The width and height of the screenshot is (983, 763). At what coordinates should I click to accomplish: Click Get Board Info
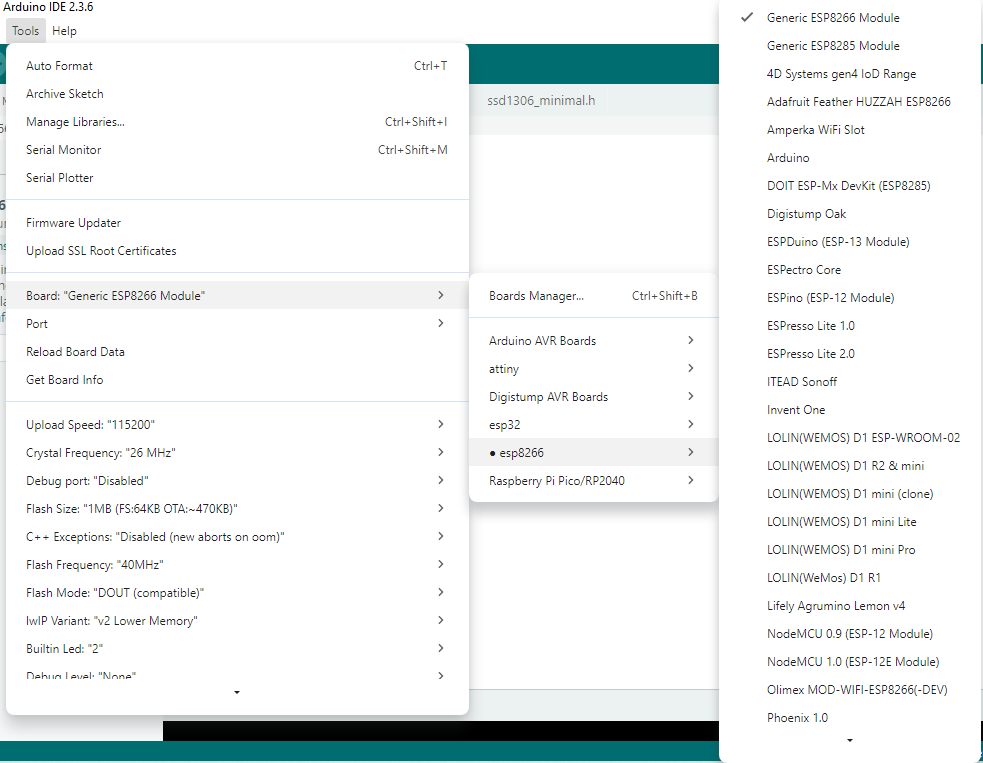click(236, 380)
